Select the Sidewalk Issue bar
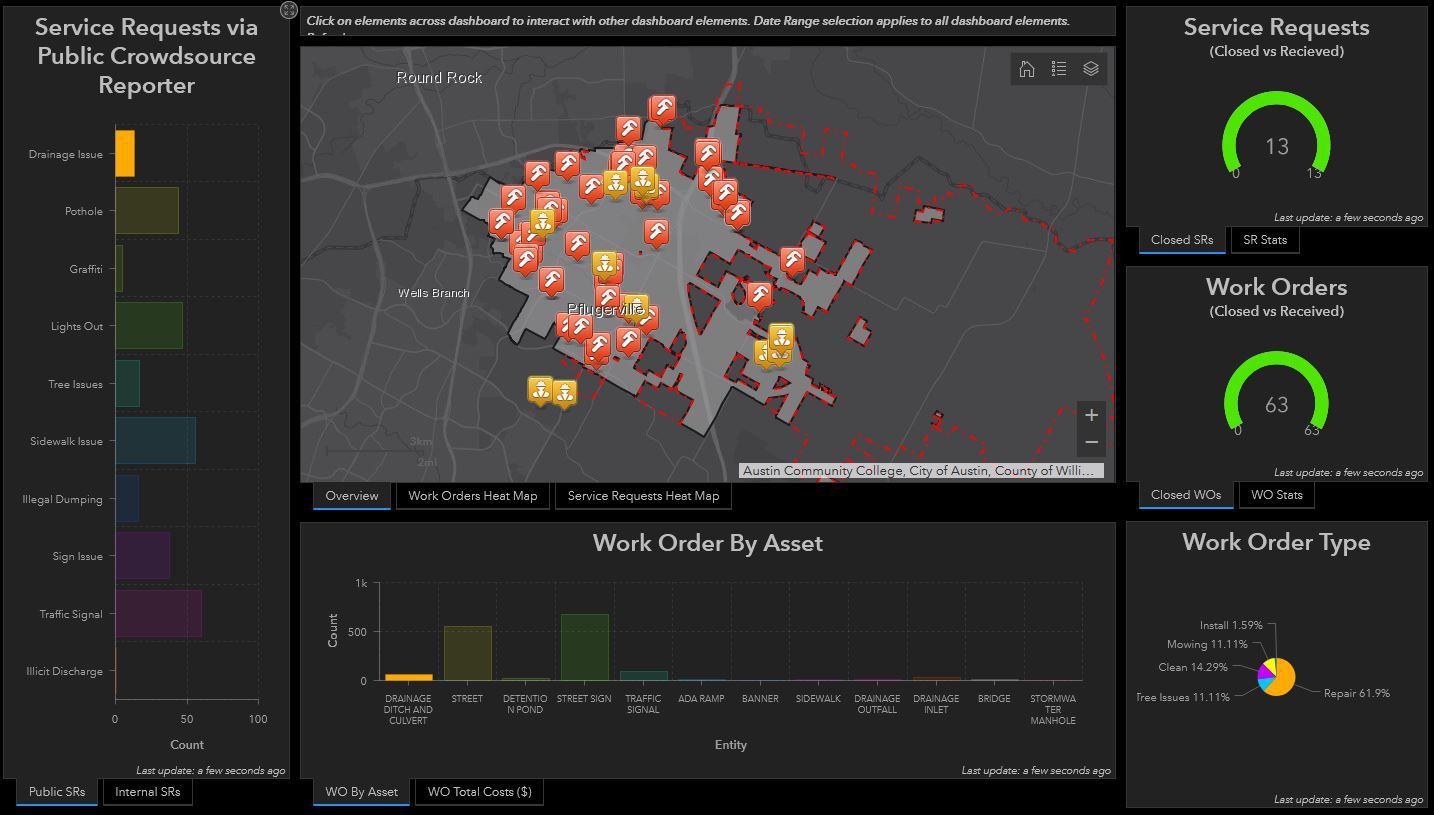This screenshot has width=1434, height=815. pyautogui.click(x=155, y=441)
